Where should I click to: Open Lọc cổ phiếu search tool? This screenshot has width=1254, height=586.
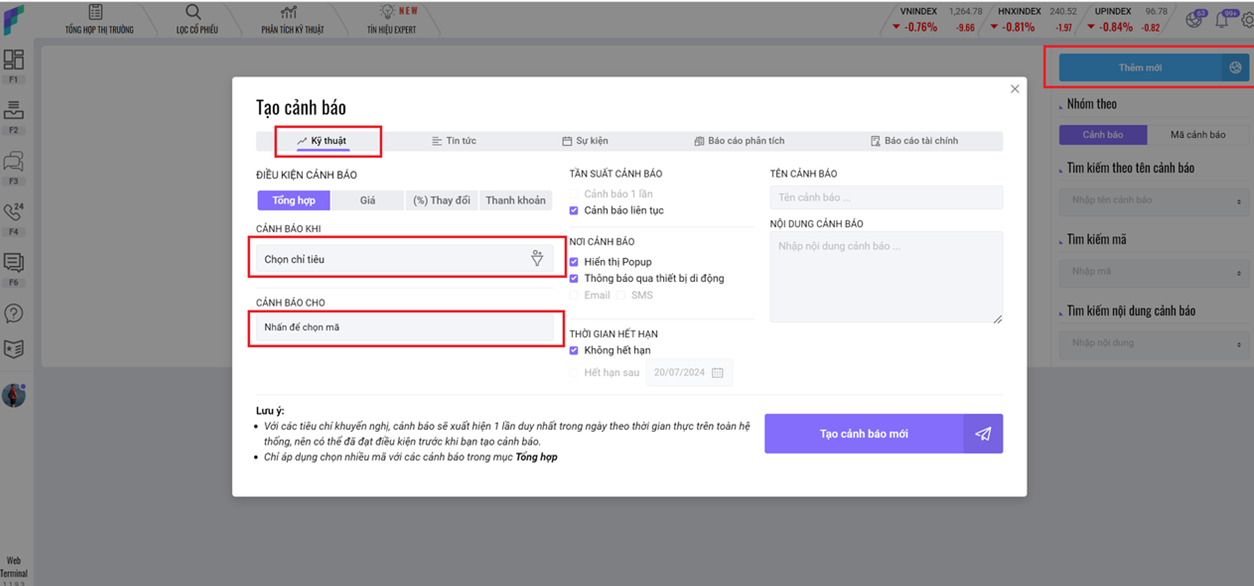tap(196, 19)
